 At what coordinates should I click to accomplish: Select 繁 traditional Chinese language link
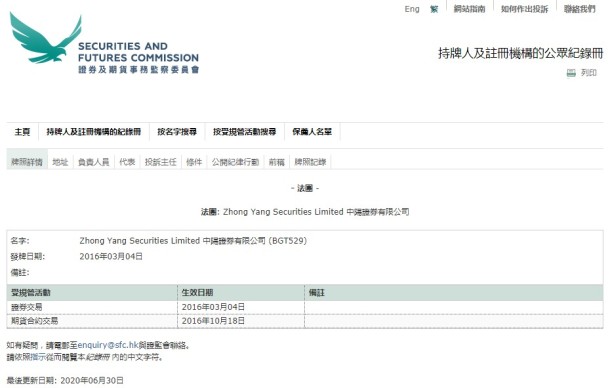(434, 9)
